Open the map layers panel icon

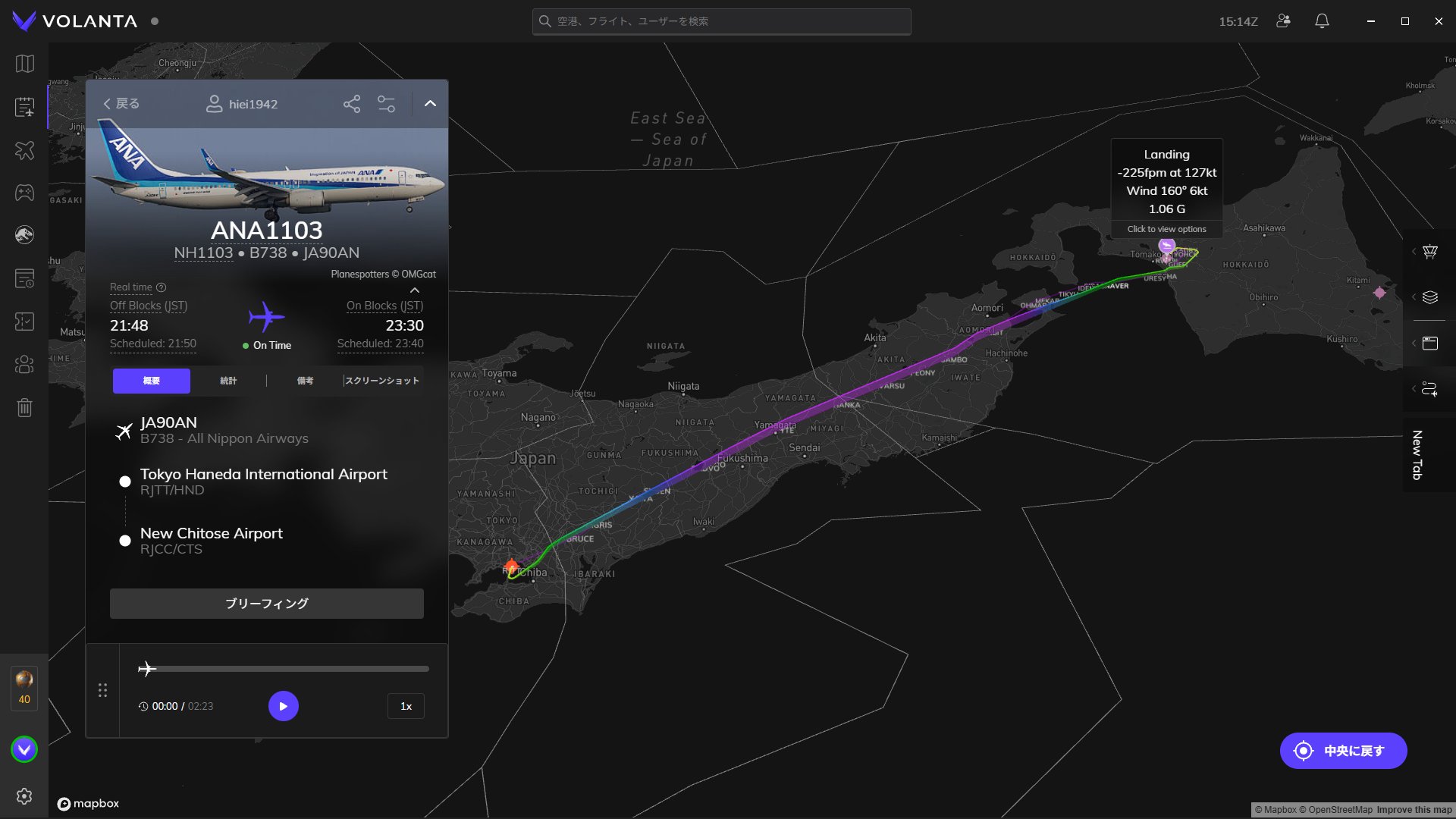(1429, 297)
